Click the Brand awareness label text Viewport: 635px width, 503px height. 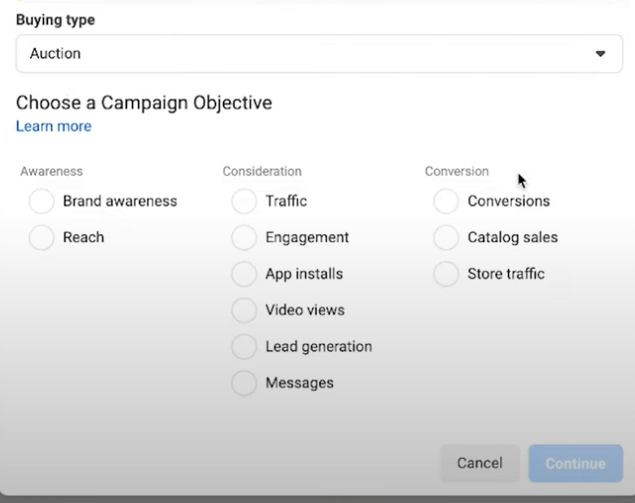[x=120, y=201]
